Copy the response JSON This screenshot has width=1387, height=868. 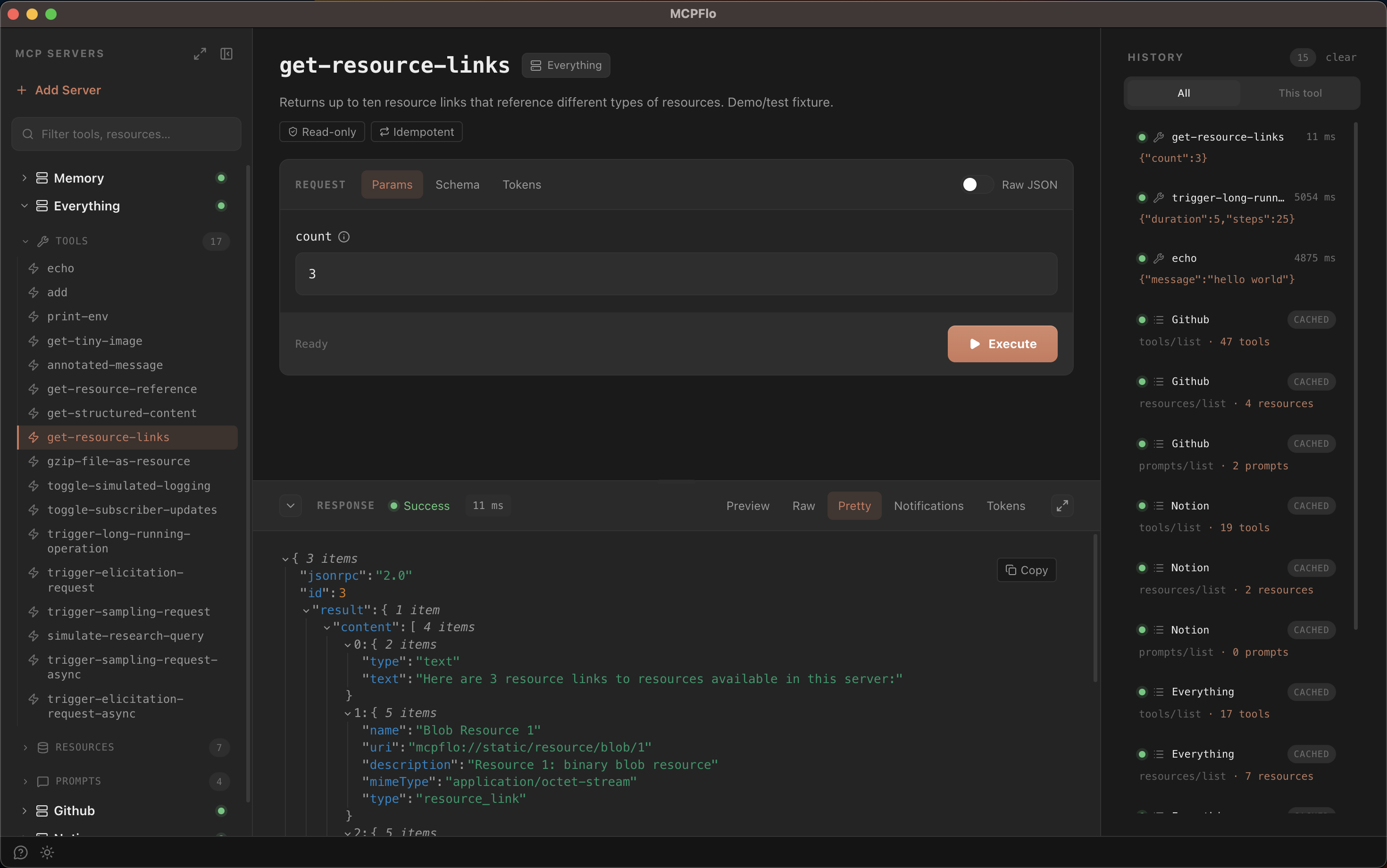(x=1027, y=570)
